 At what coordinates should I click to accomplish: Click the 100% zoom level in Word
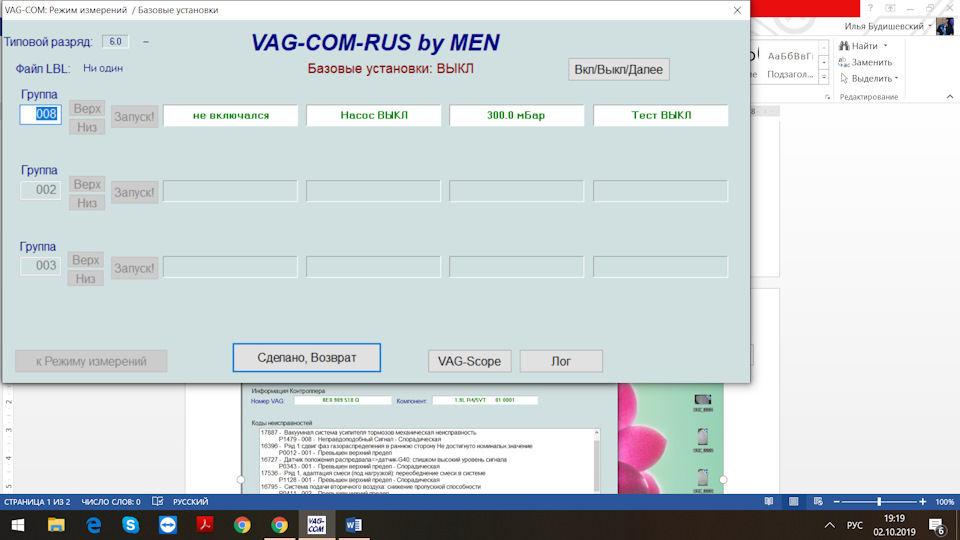click(x=945, y=502)
